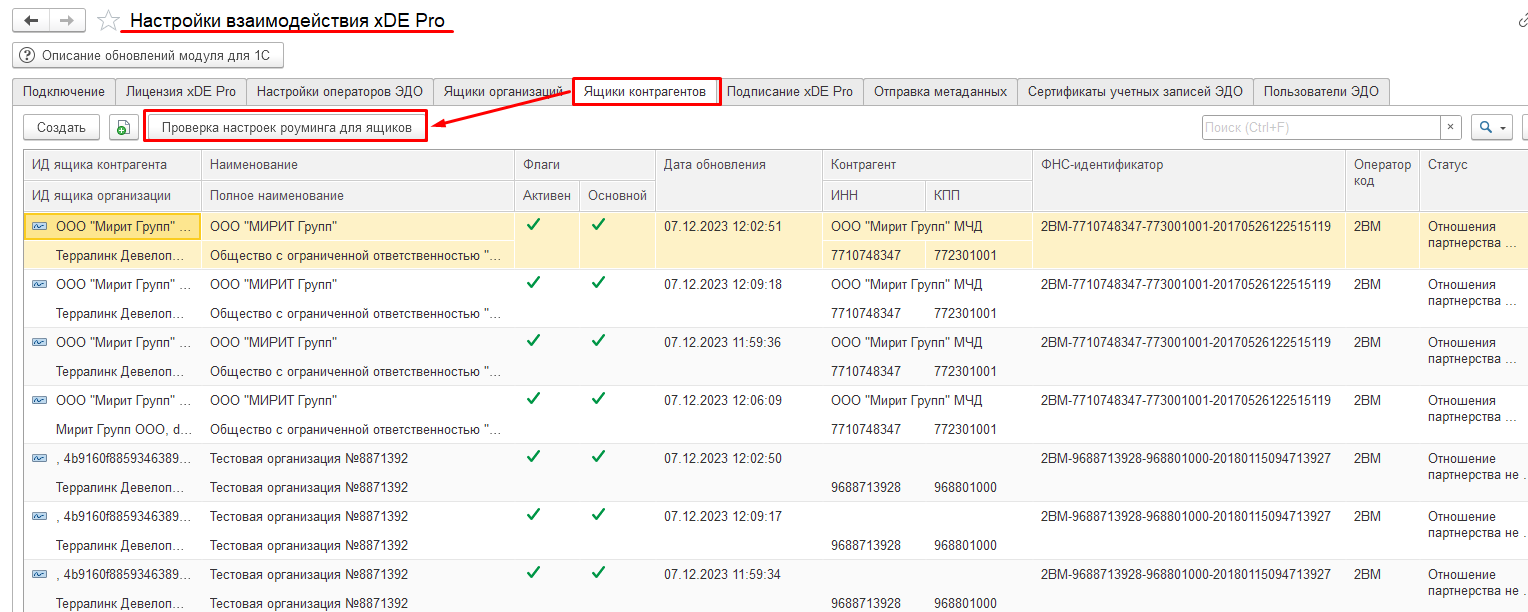Open the Подписание xDE Pro tab
Screen dimensions: 1528x612
(790, 91)
